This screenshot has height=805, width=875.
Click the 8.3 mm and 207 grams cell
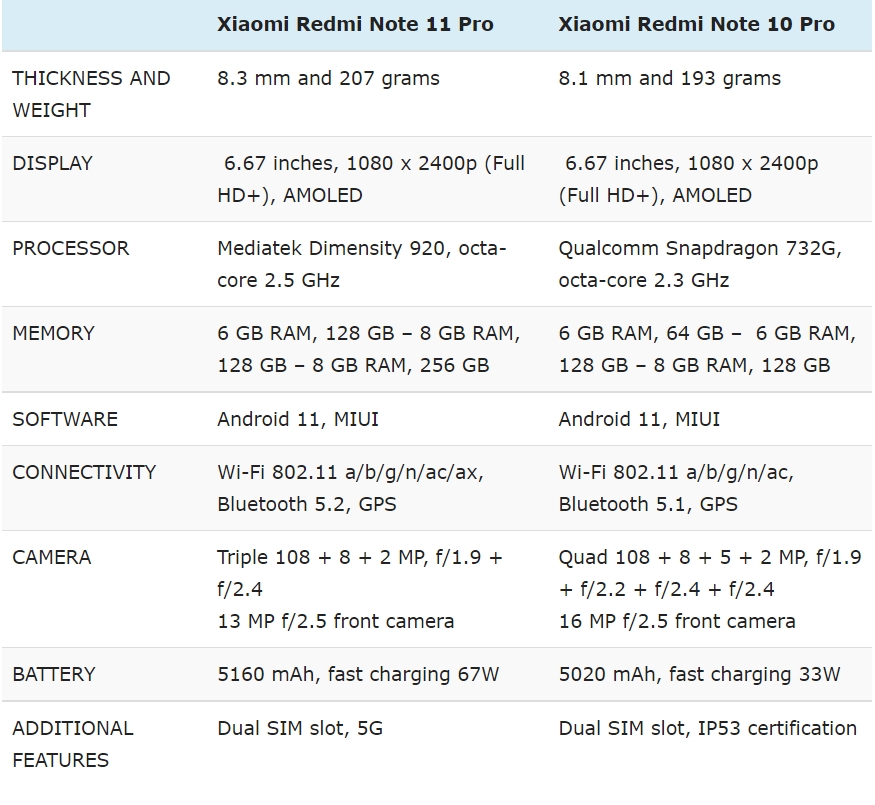[x=328, y=78]
